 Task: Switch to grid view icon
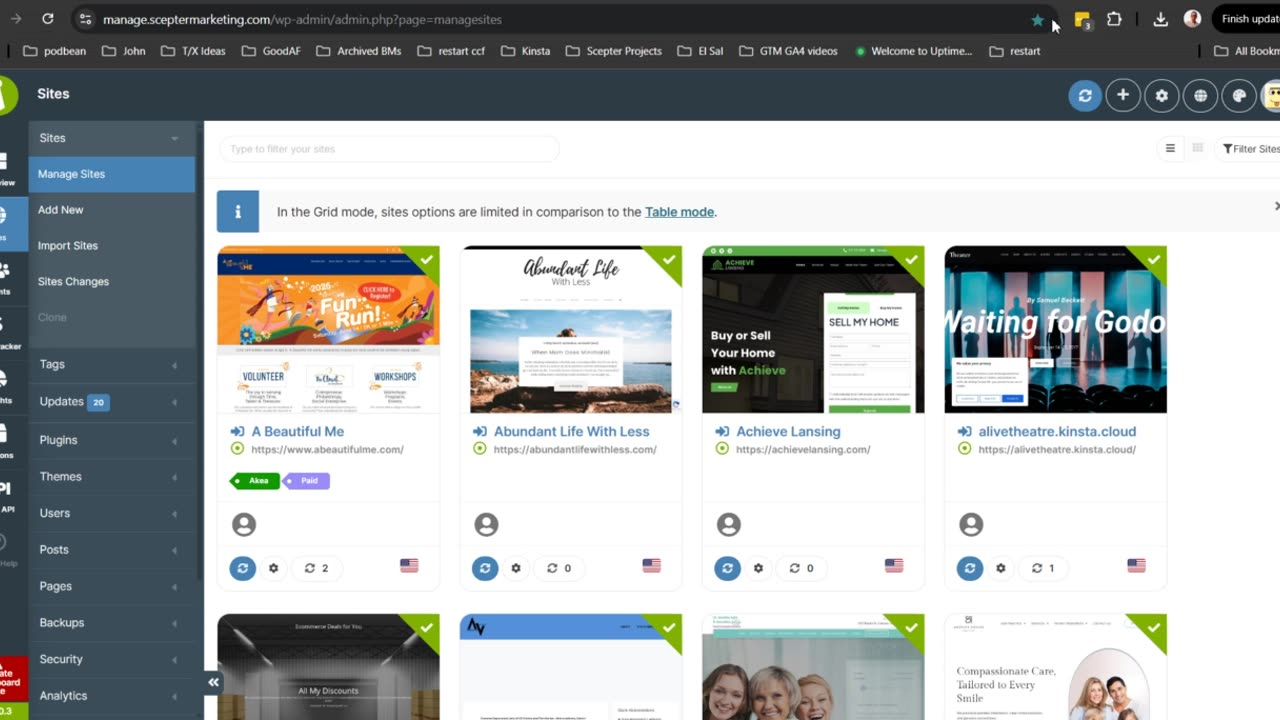(x=1197, y=149)
